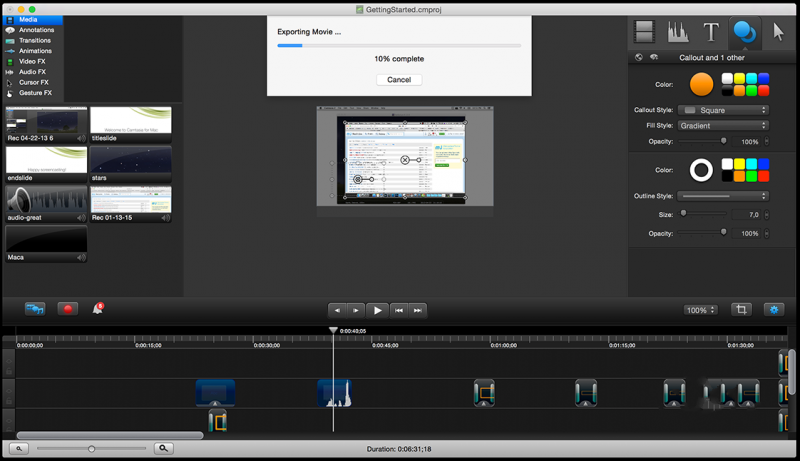Screen dimensions: 800x461
Task: Click the red record button
Action: [68, 309]
